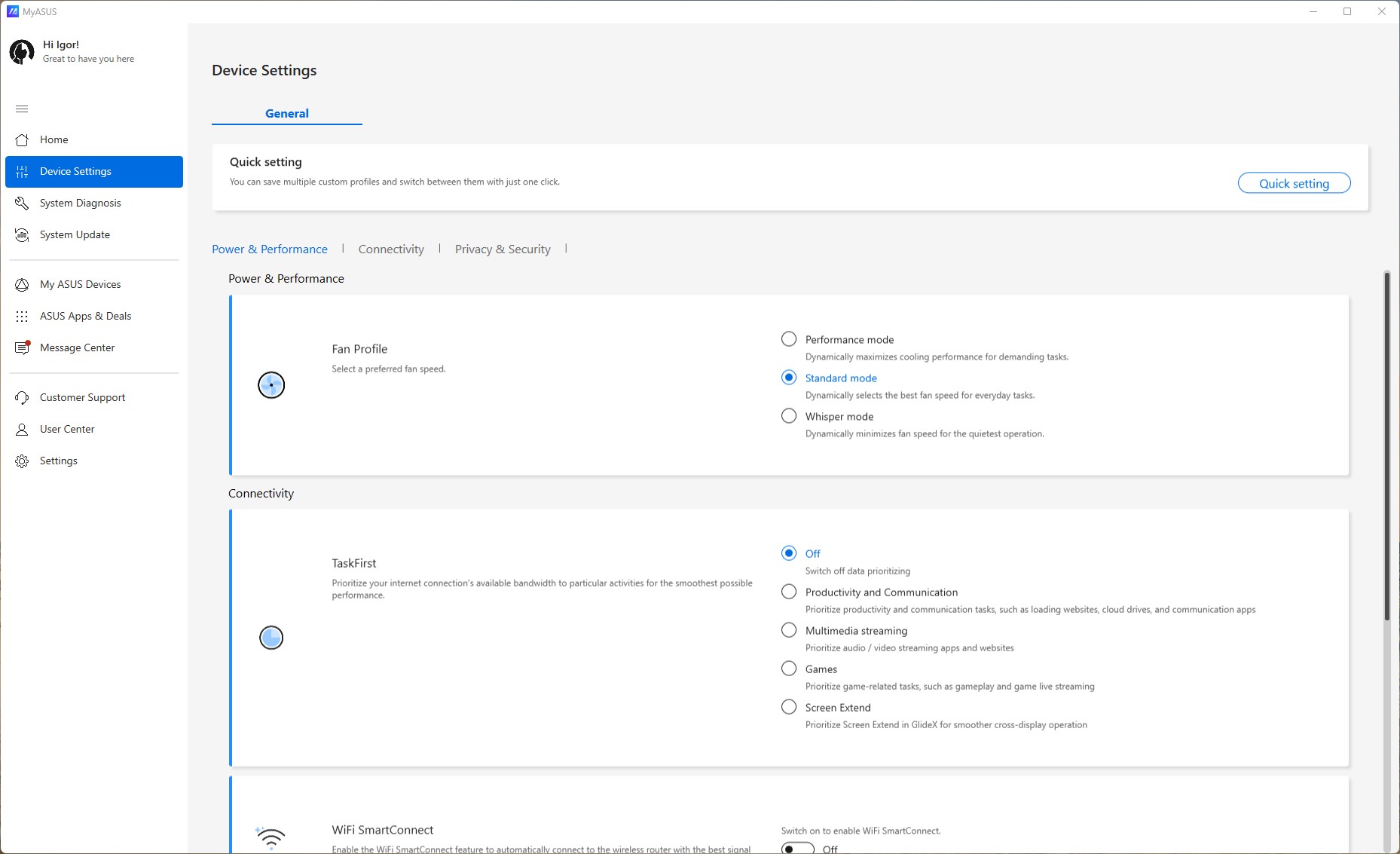1400x854 pixels.
Task: Select Games priority in TaskFirst
Action: pos(789,669)
